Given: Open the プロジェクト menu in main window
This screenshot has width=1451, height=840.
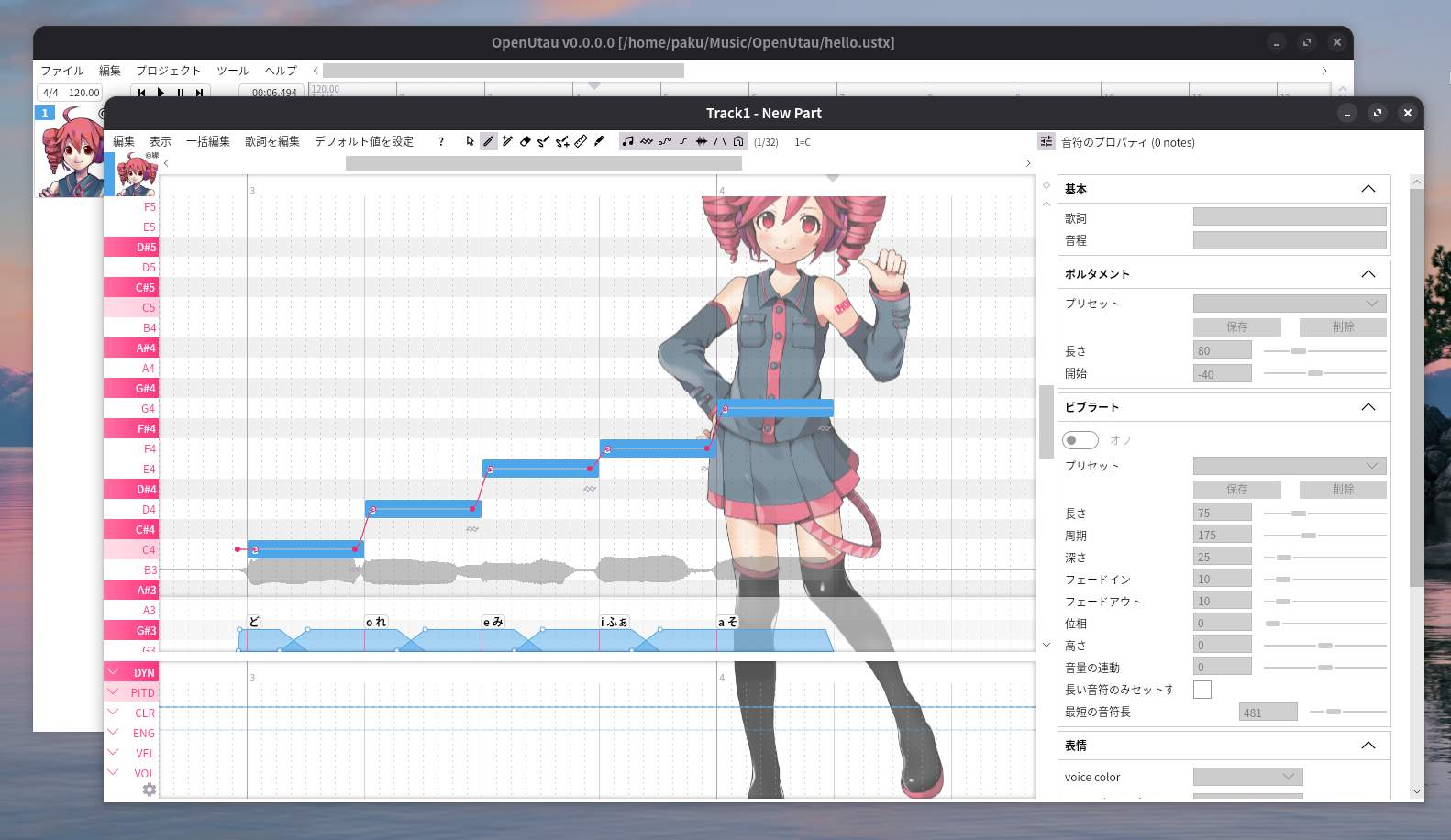Looking at the screenshot, I should pyautogui.click(x=168, y=71).
